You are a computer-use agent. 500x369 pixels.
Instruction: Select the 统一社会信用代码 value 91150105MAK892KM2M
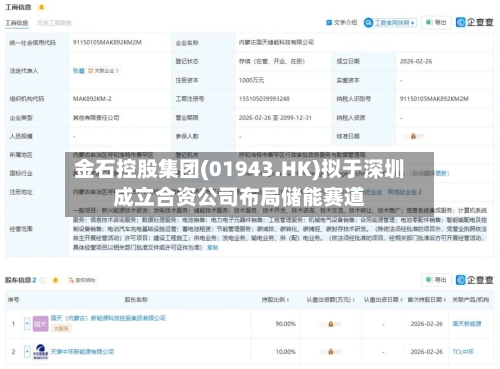107,42
